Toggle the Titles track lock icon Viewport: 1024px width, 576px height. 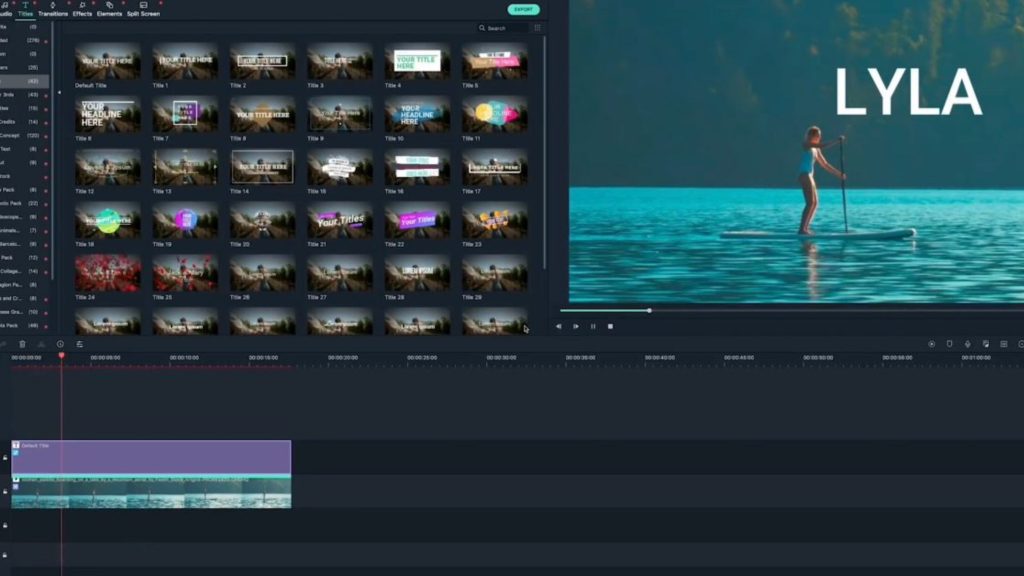[5, 457]
